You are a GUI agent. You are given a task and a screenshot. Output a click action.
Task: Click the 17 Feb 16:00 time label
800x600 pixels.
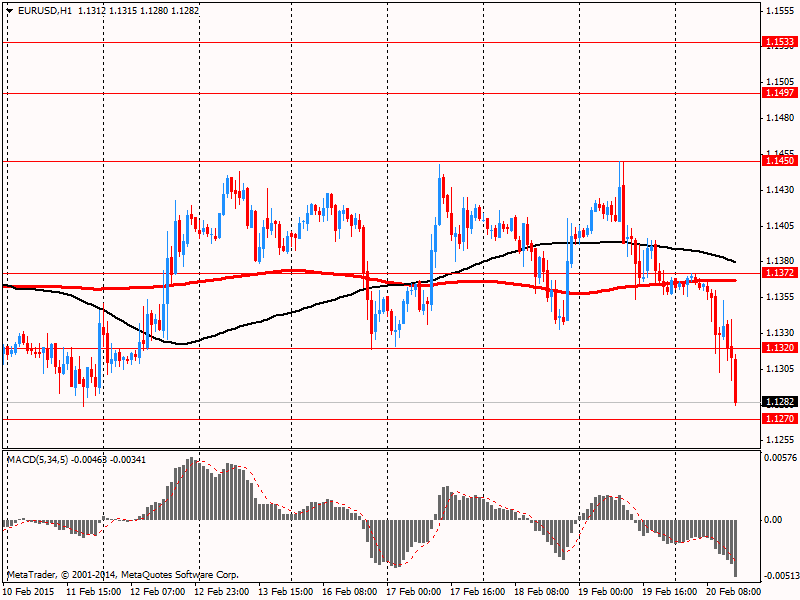coord(478,592)
